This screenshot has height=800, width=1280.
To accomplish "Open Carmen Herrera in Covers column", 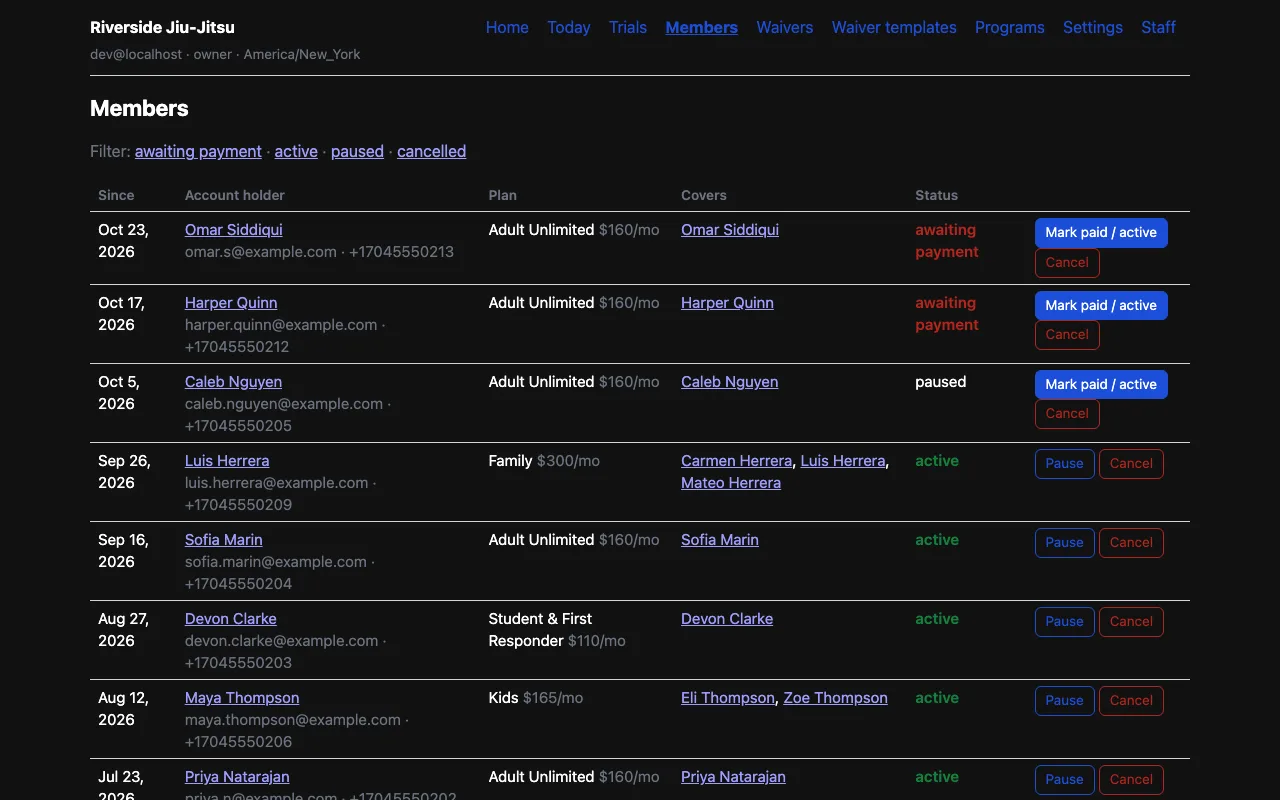I will 737,461.
